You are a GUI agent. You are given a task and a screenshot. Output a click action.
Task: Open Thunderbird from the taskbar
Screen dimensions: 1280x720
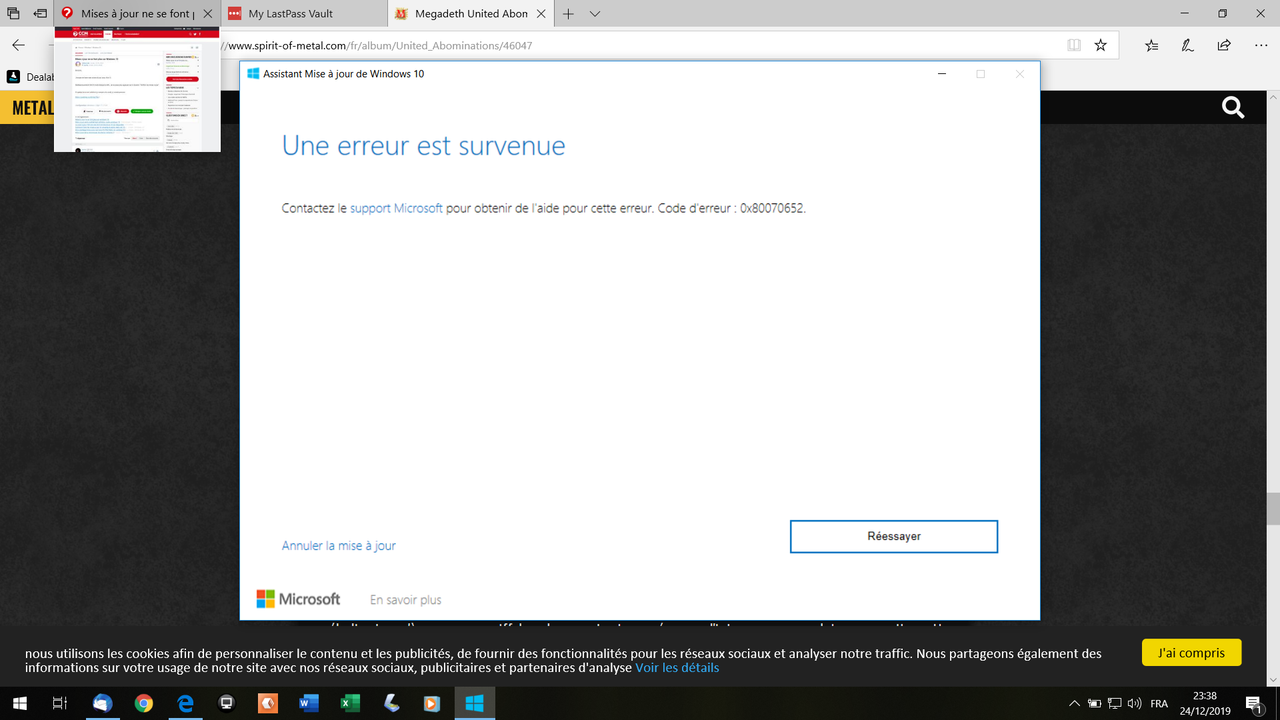coord(100,703)
